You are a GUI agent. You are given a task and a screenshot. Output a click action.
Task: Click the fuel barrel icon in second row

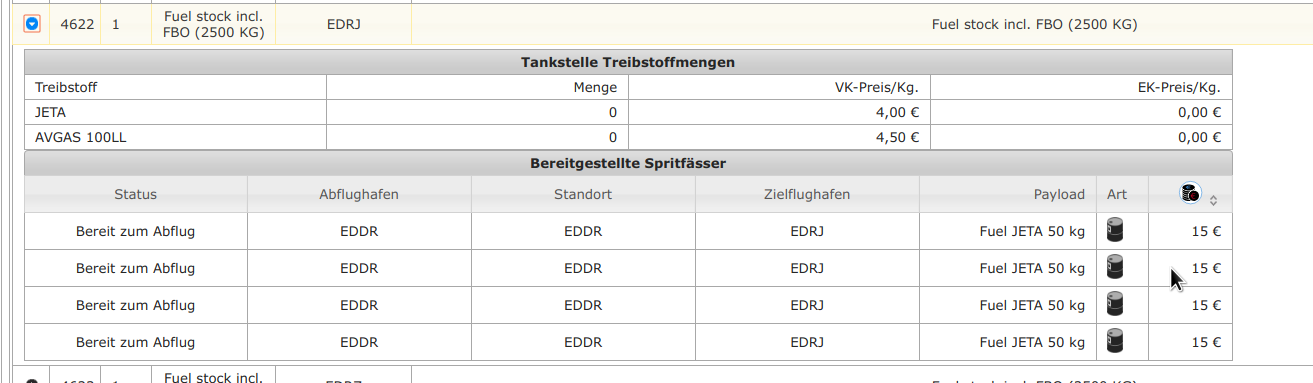pos(1116,268)
